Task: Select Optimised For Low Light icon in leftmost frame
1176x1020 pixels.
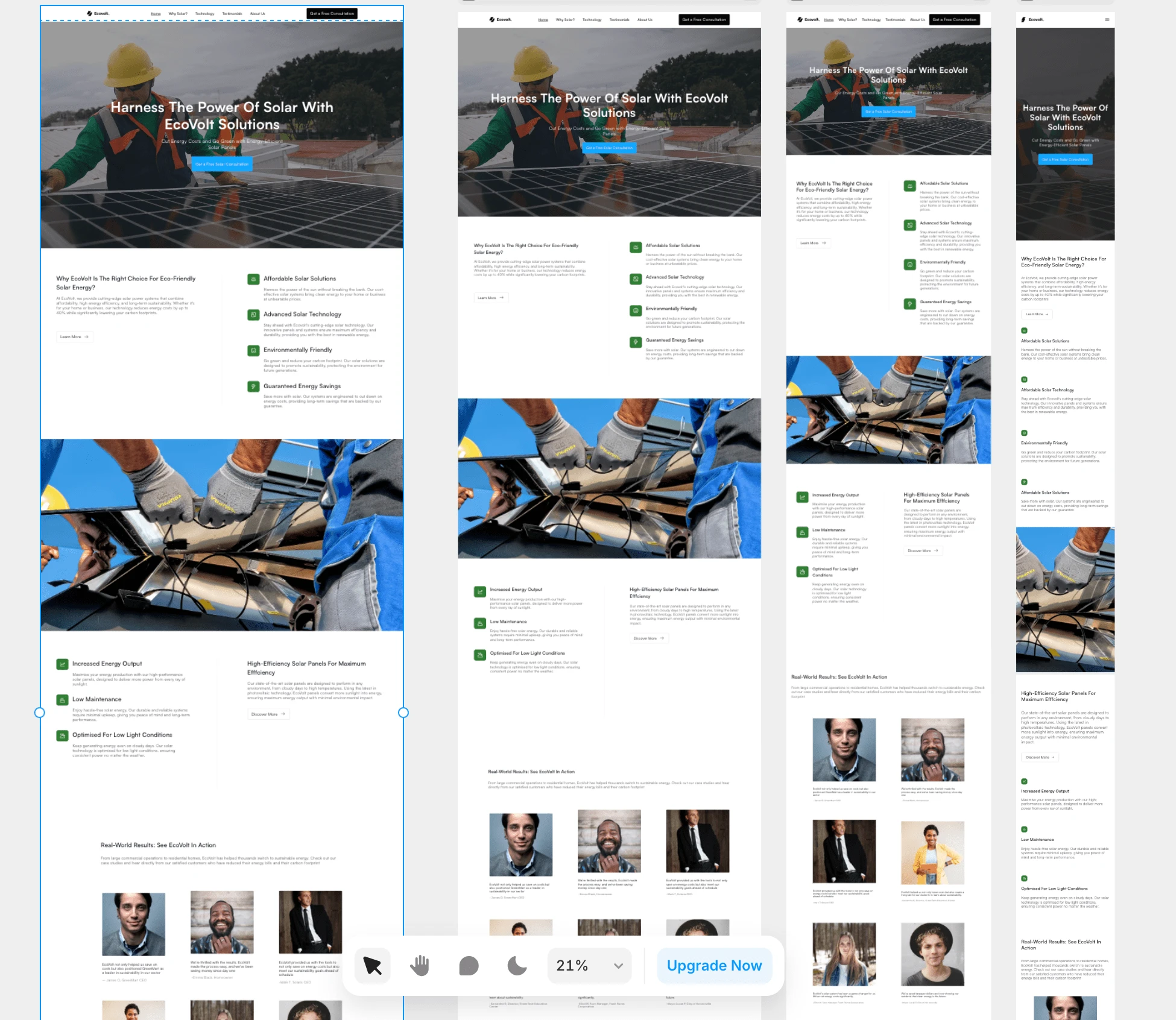Action: point(62,735)
